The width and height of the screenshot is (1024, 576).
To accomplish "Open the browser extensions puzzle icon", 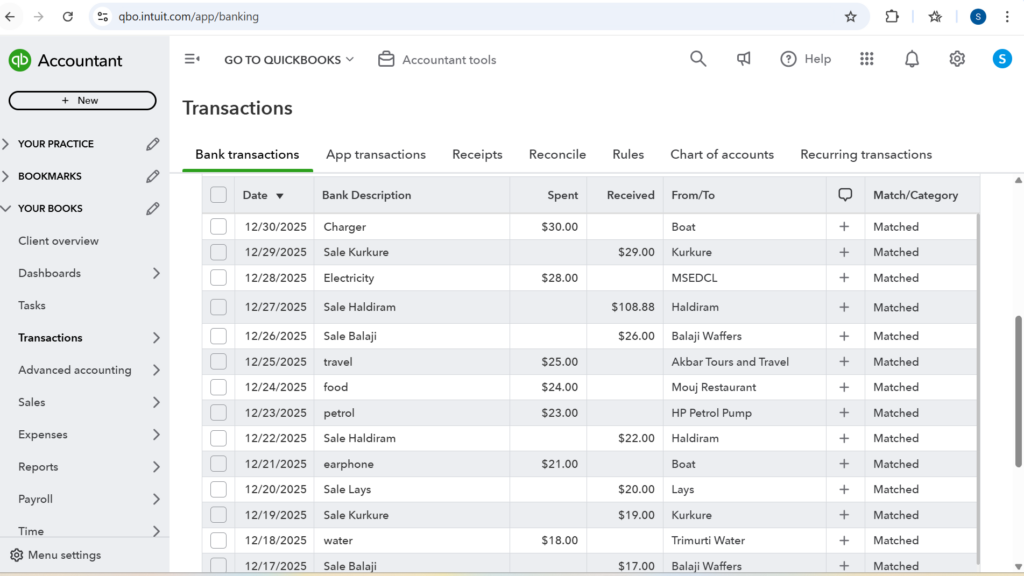I will click(x=892, y=17).
